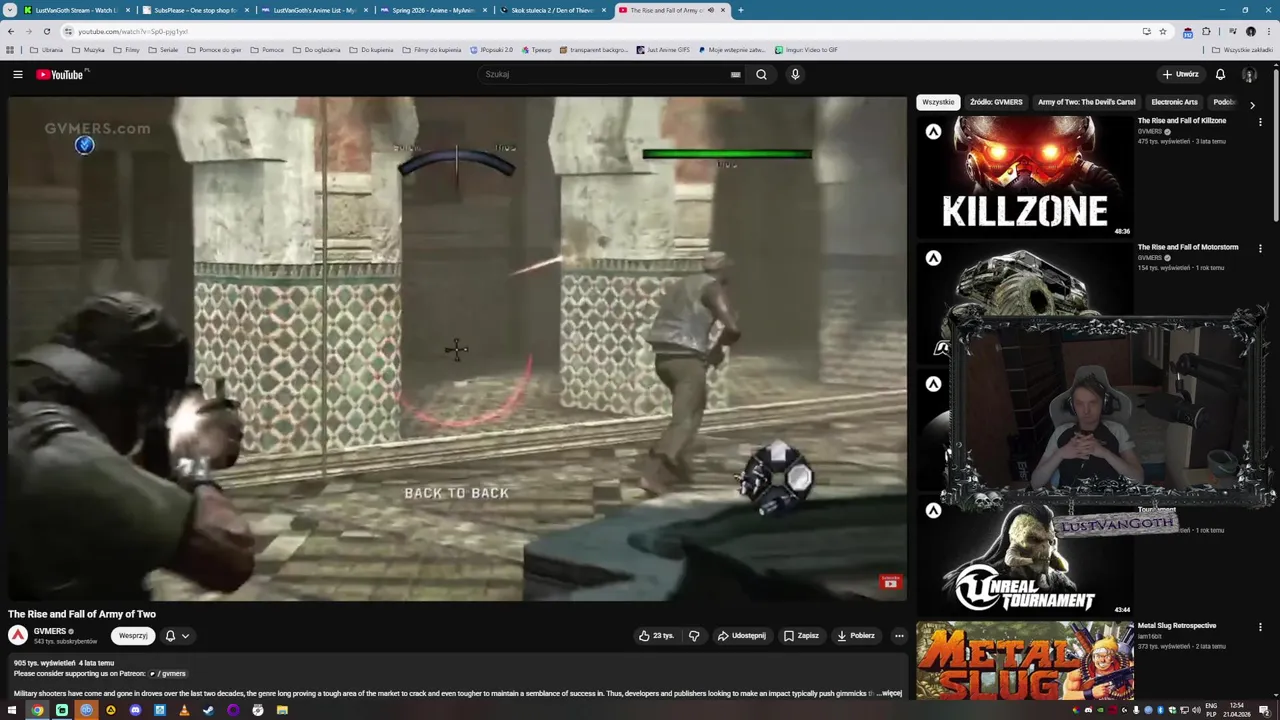Open Just Anime GIFS bookmark
The width and height of the screenshot is (1280, 720).
pyautogui.click(x=663, y=50)
